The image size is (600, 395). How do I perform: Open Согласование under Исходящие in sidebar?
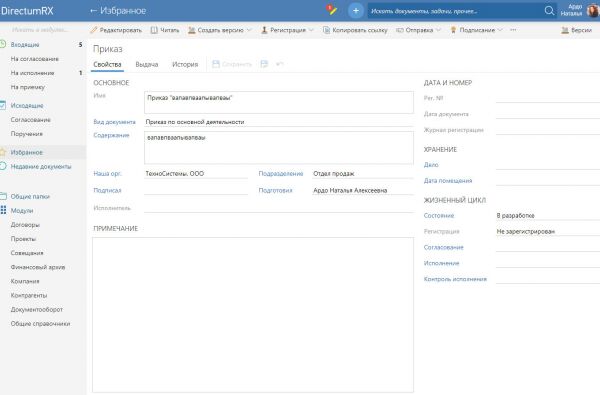(31, 119)
